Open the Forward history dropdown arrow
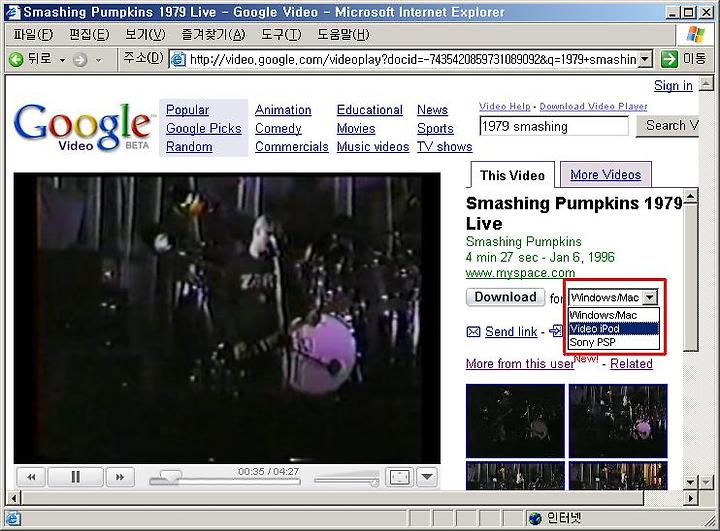This screenshot has height=531, width=720. (98, 60)
